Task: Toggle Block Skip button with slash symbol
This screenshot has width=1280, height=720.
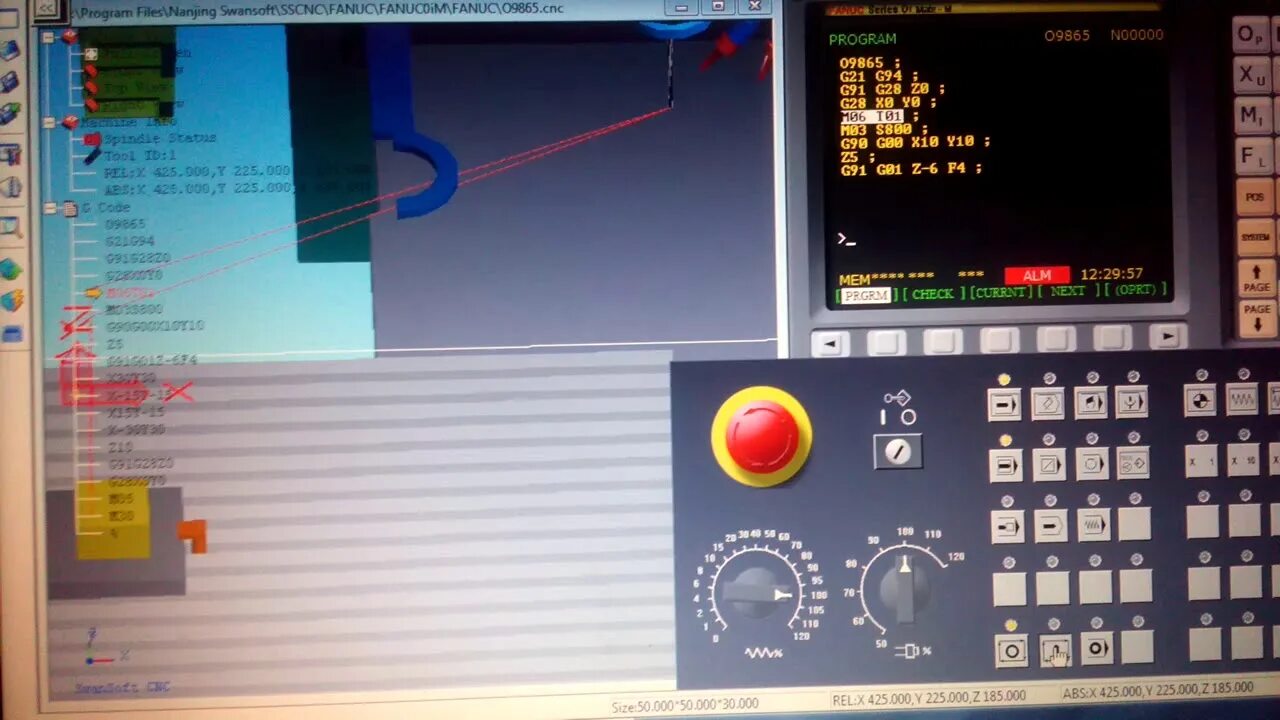Action: click(x=1049, y=465)
